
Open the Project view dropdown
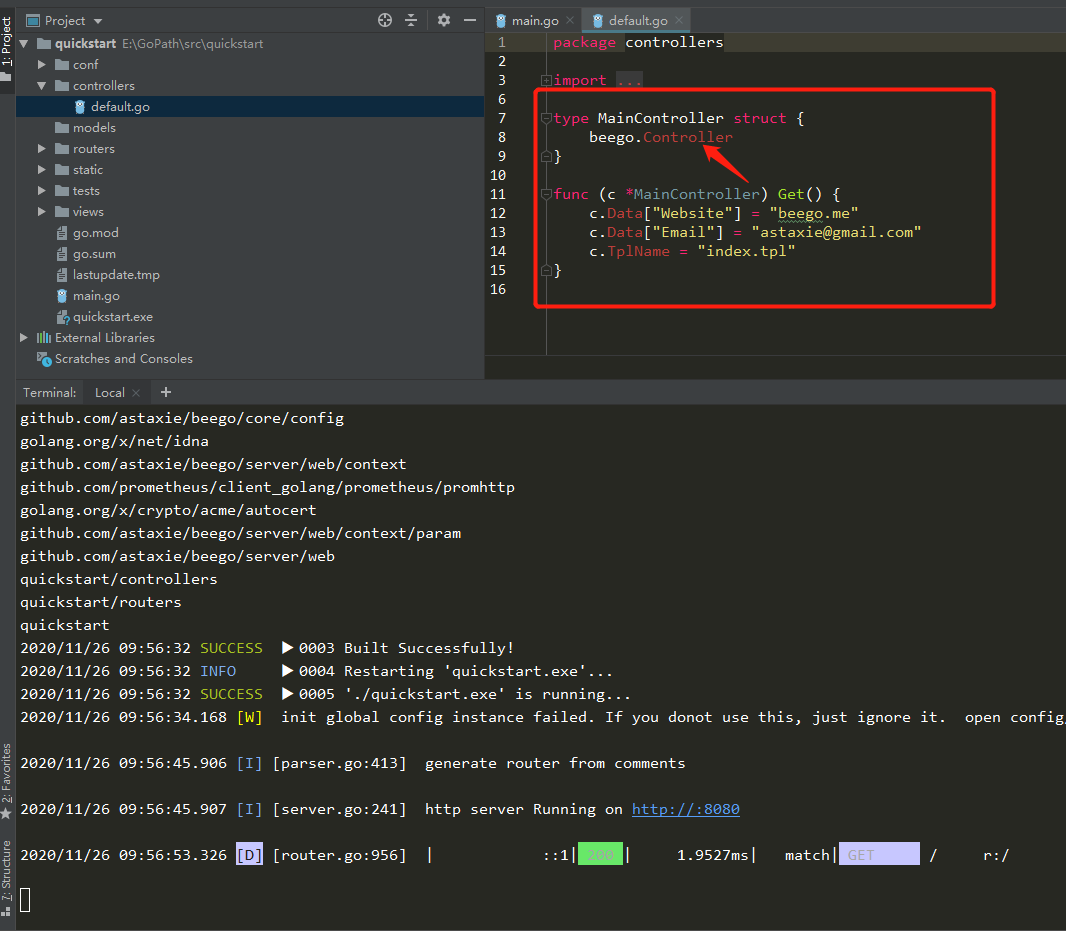98,21
